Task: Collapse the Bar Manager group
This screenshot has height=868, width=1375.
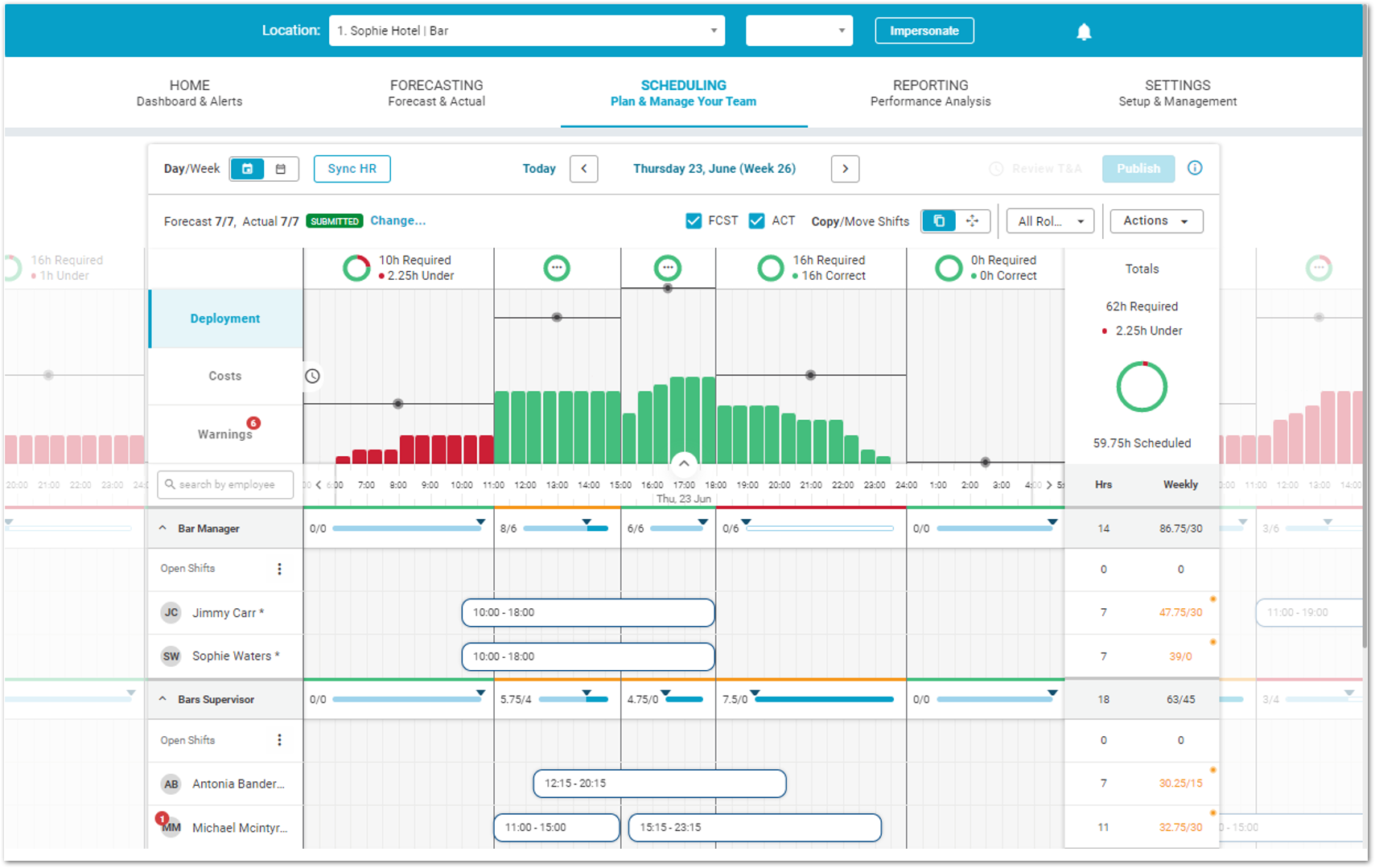Action: pyautogui.click(x=163, y=529)
